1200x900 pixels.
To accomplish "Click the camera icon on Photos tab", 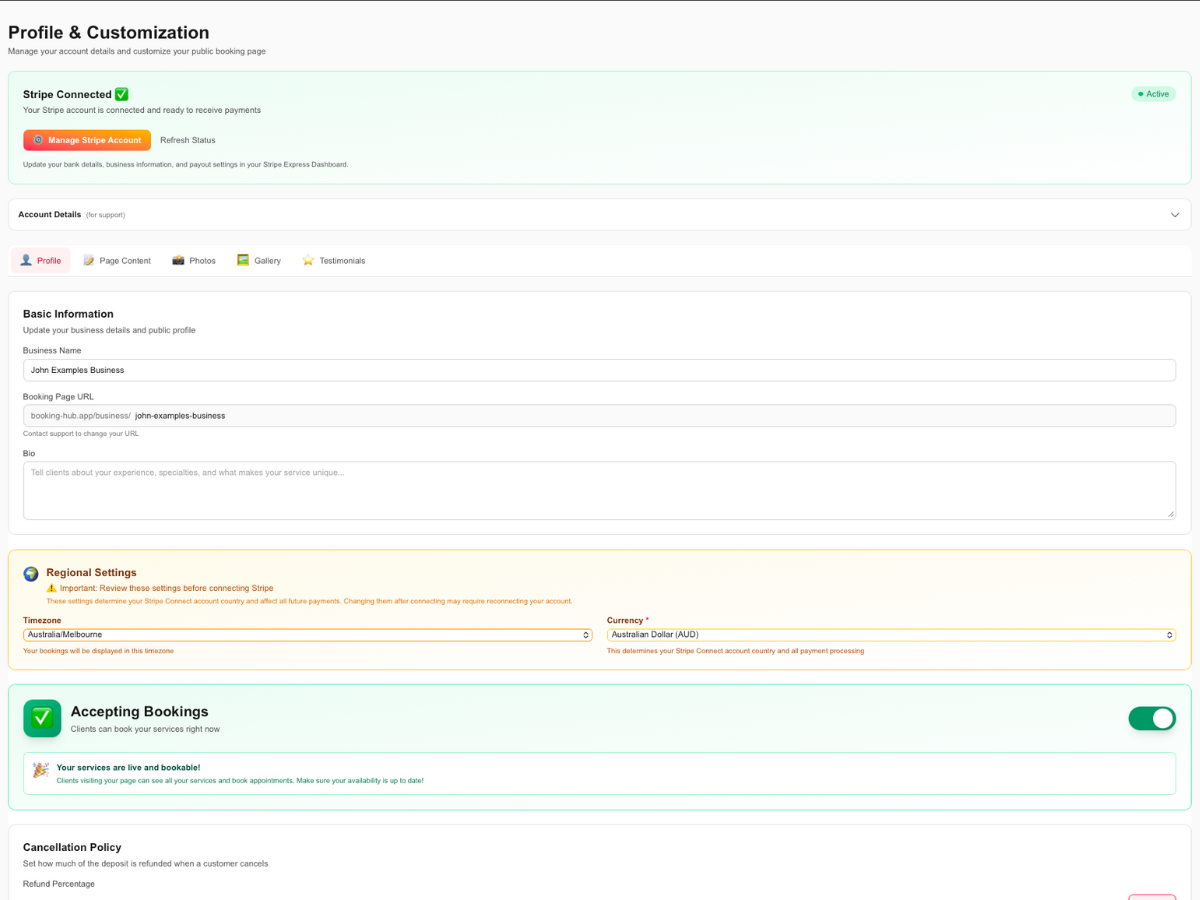I will [178, 260].
